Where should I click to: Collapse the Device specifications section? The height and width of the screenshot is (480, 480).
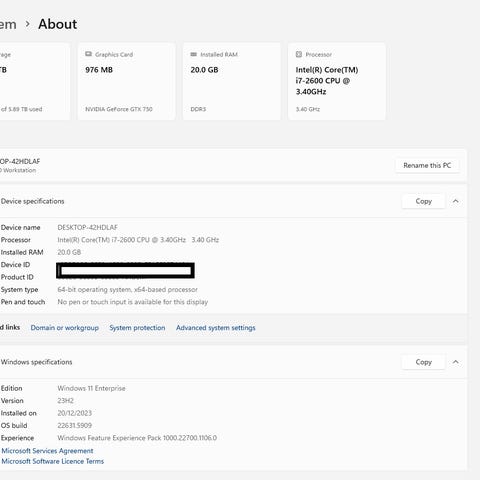(x=456, y=201)
